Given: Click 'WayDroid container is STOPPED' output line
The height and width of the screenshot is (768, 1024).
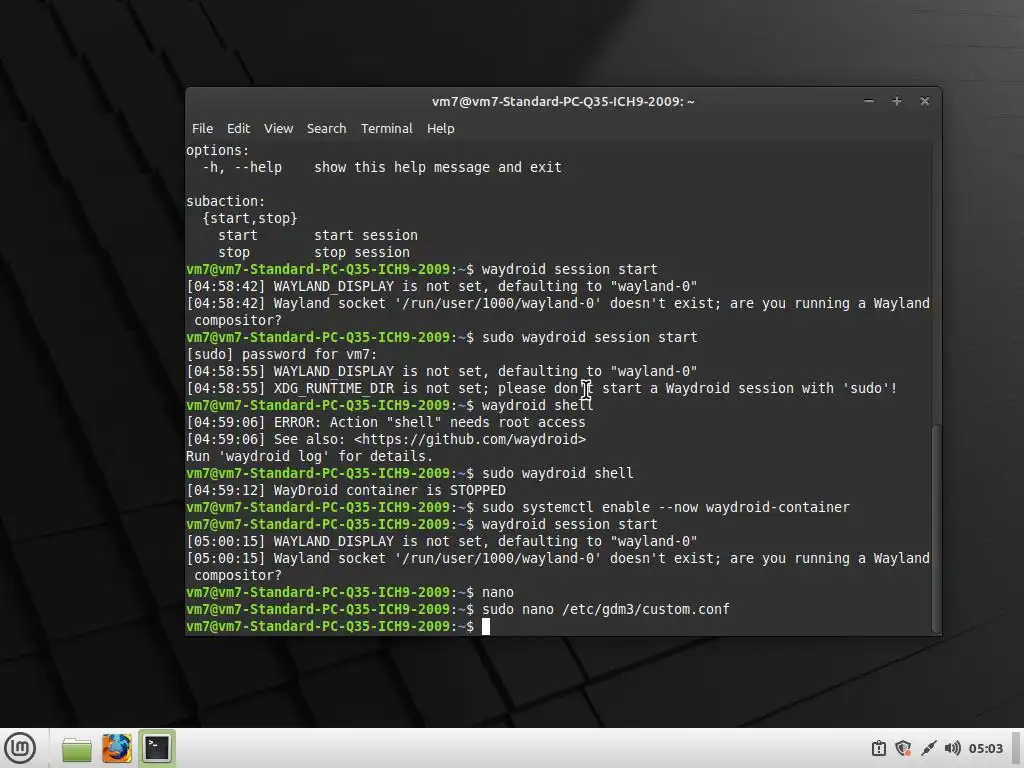Looking at the screenshot, I should (346, 490).
